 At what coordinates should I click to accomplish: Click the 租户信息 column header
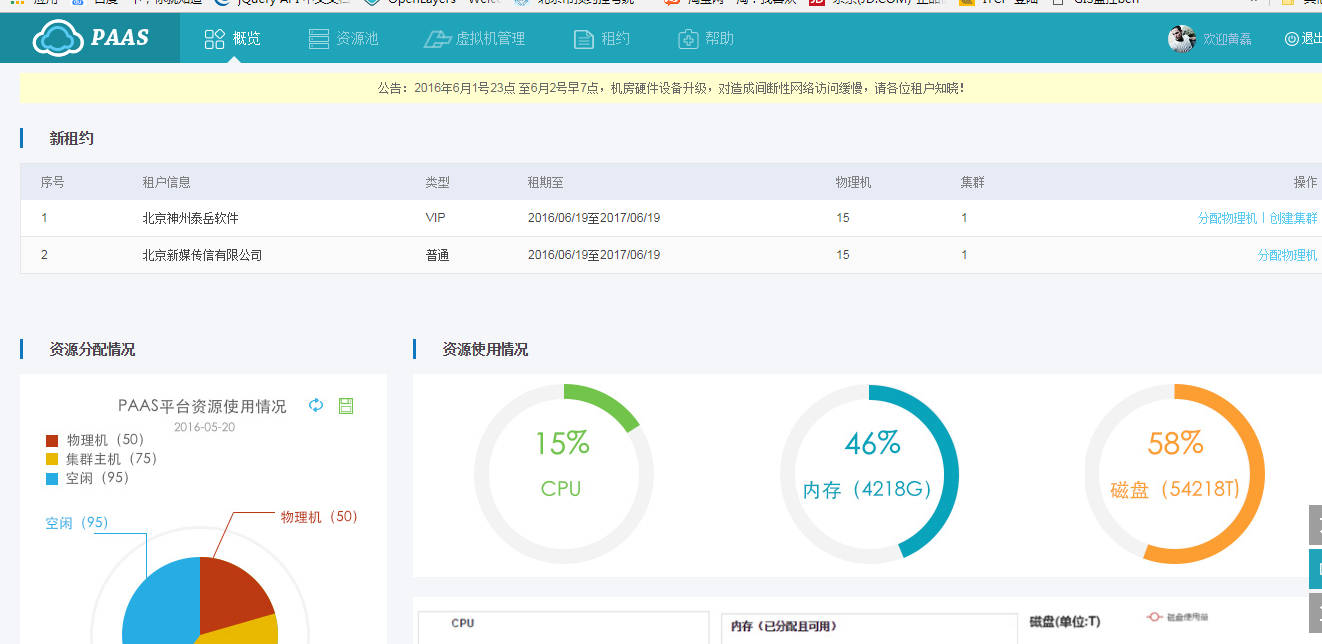coord(166,182)
